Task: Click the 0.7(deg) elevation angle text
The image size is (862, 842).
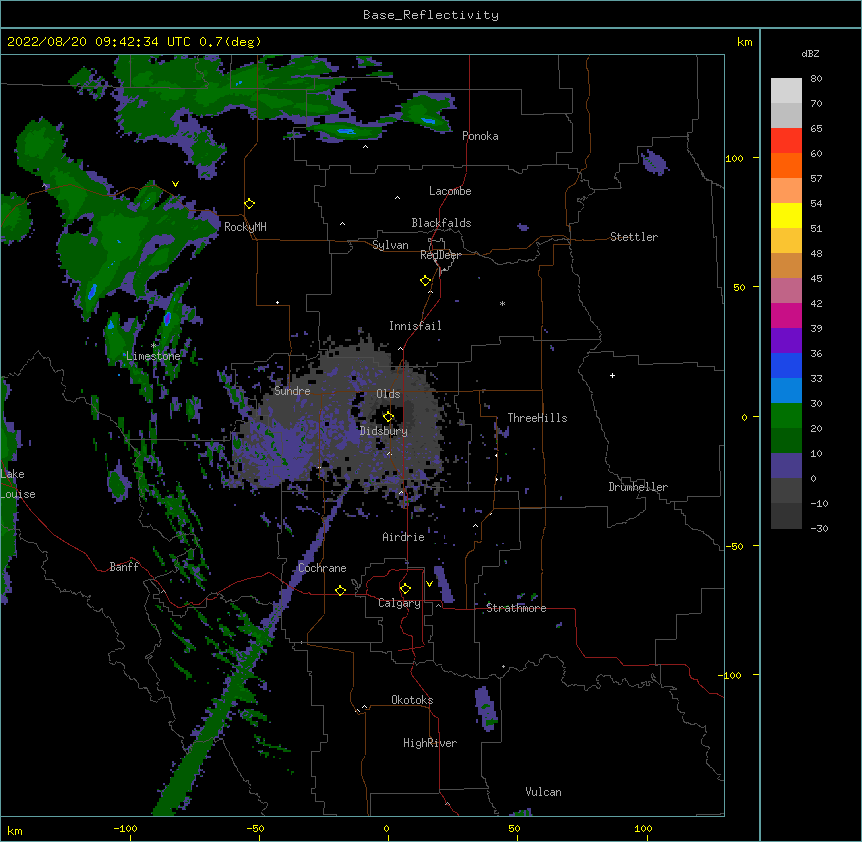Action: click(x=230, y=42)
